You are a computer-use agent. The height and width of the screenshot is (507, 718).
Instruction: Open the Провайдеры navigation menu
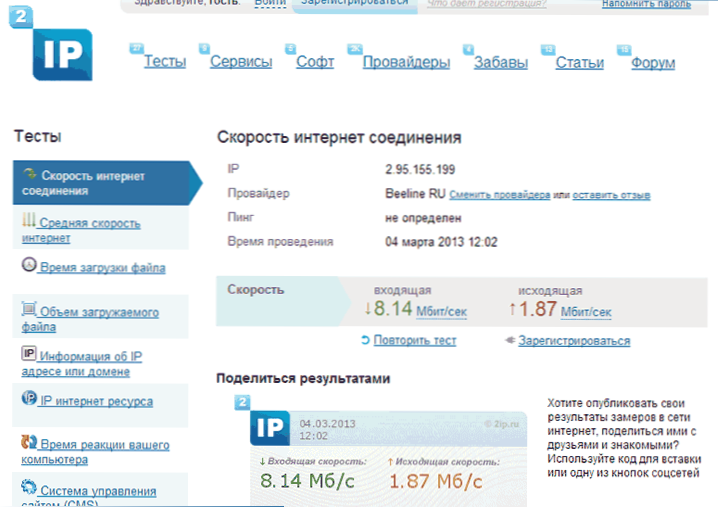pos(406,62)
